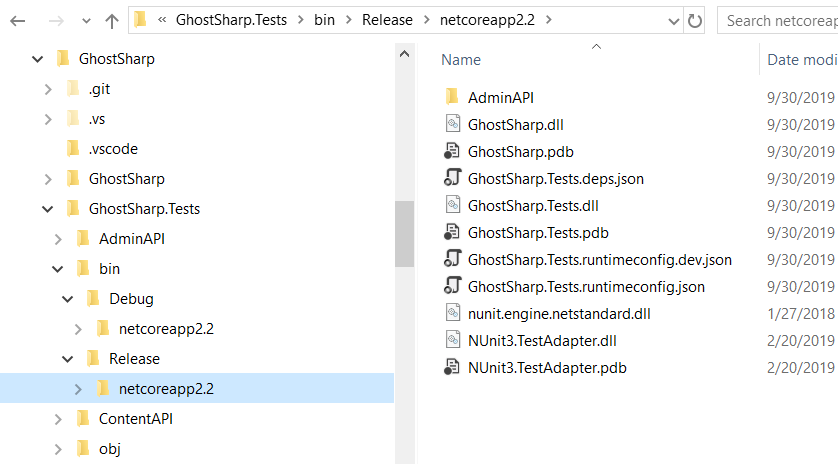Click the Release breadcrumb segment
This screenshot has width=838, height=464.
point(387,20)
